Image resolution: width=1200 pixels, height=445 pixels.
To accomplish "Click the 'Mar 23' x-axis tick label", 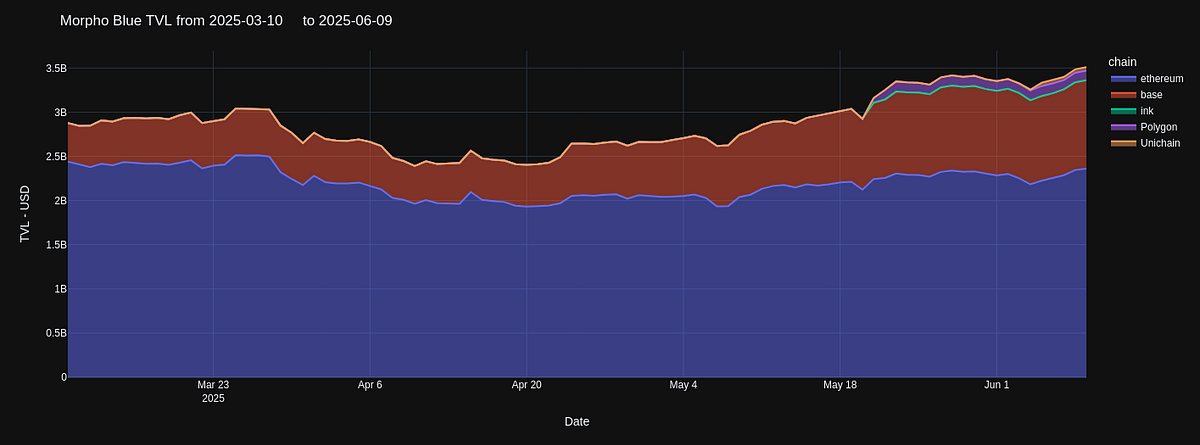I will click(x=213, y=384).
